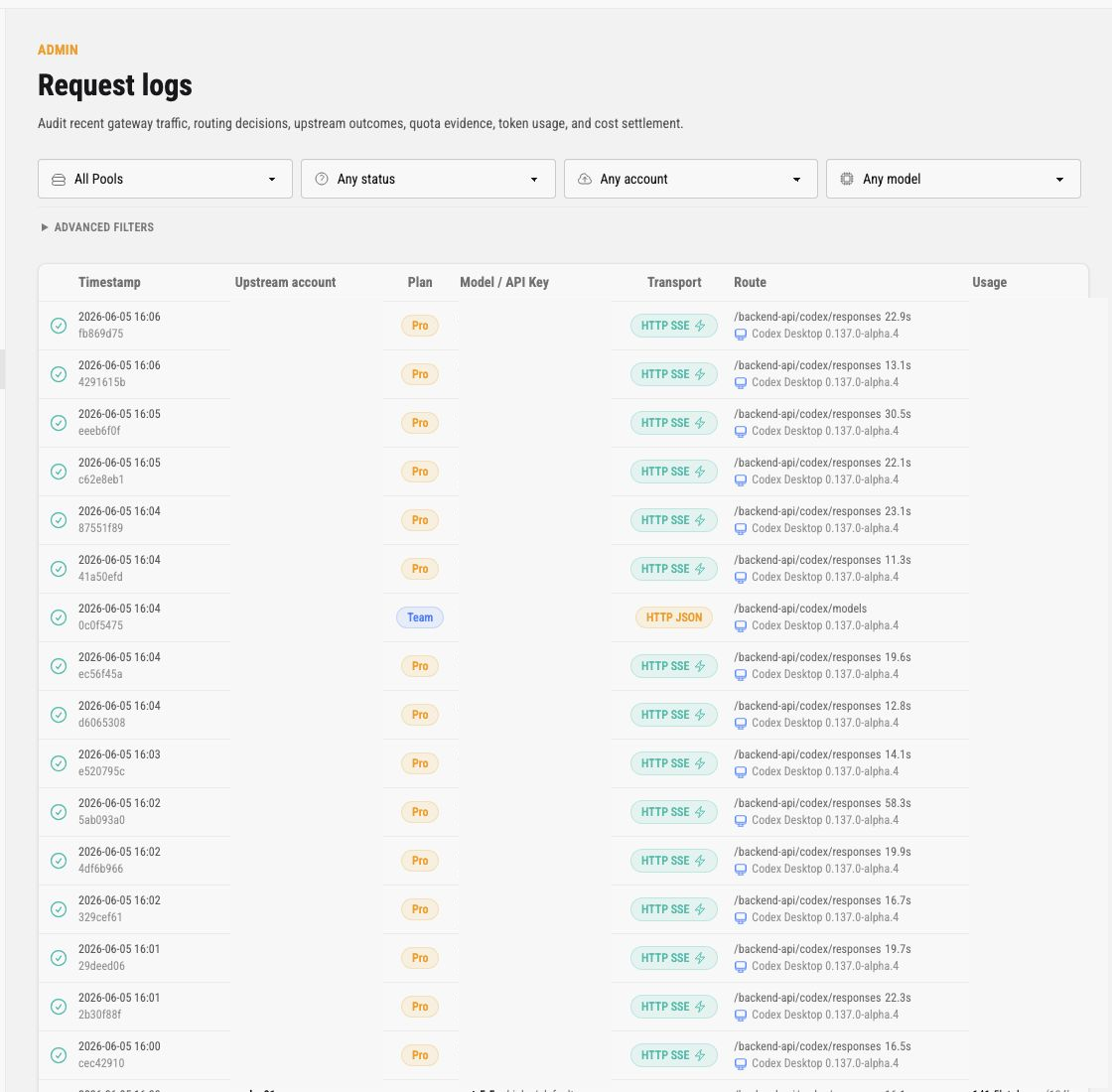Click the cloud icon in Any account
This screenshot has height=1092, width=1112.
click(585, 179)
